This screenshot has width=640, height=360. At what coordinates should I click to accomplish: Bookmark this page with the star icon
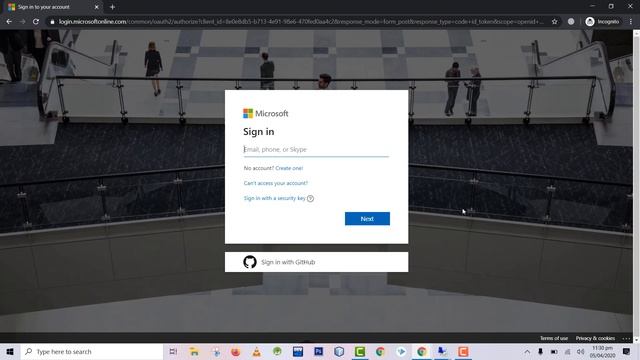tap(554, 22)
